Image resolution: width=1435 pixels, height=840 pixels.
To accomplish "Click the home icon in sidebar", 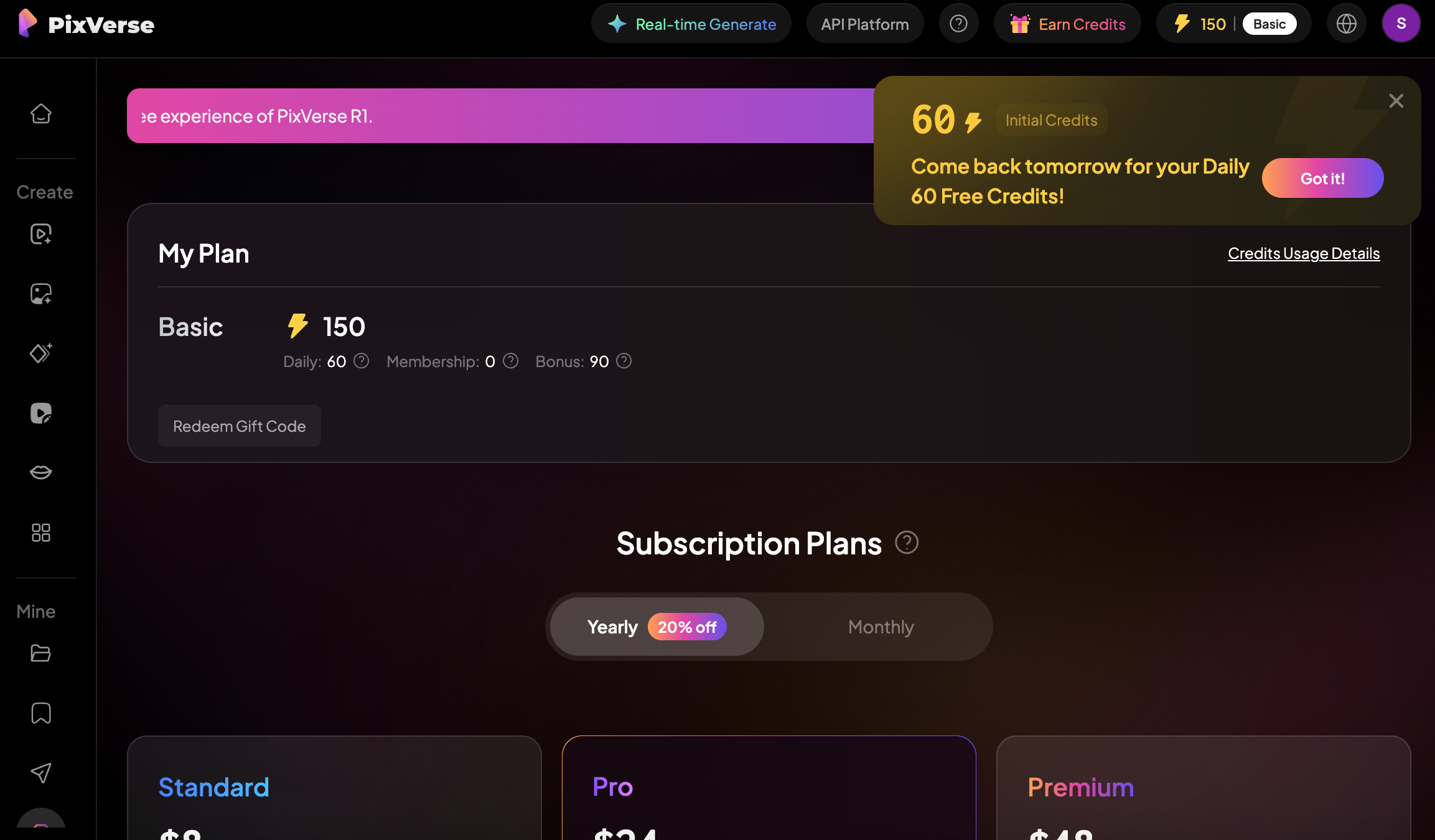I will click(41, 113).
